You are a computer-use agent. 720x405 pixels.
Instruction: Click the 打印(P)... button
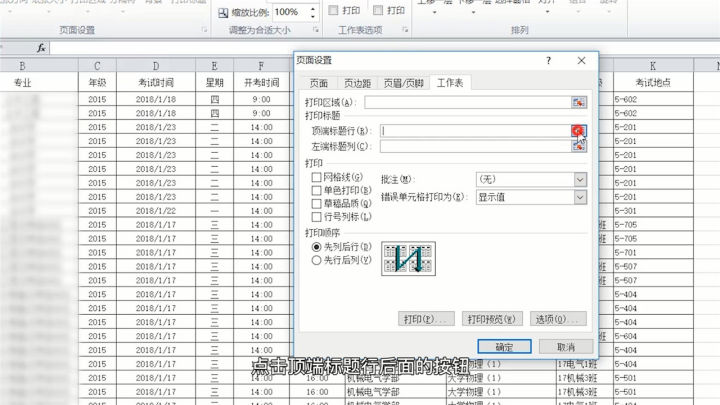[x=426, y=319]
